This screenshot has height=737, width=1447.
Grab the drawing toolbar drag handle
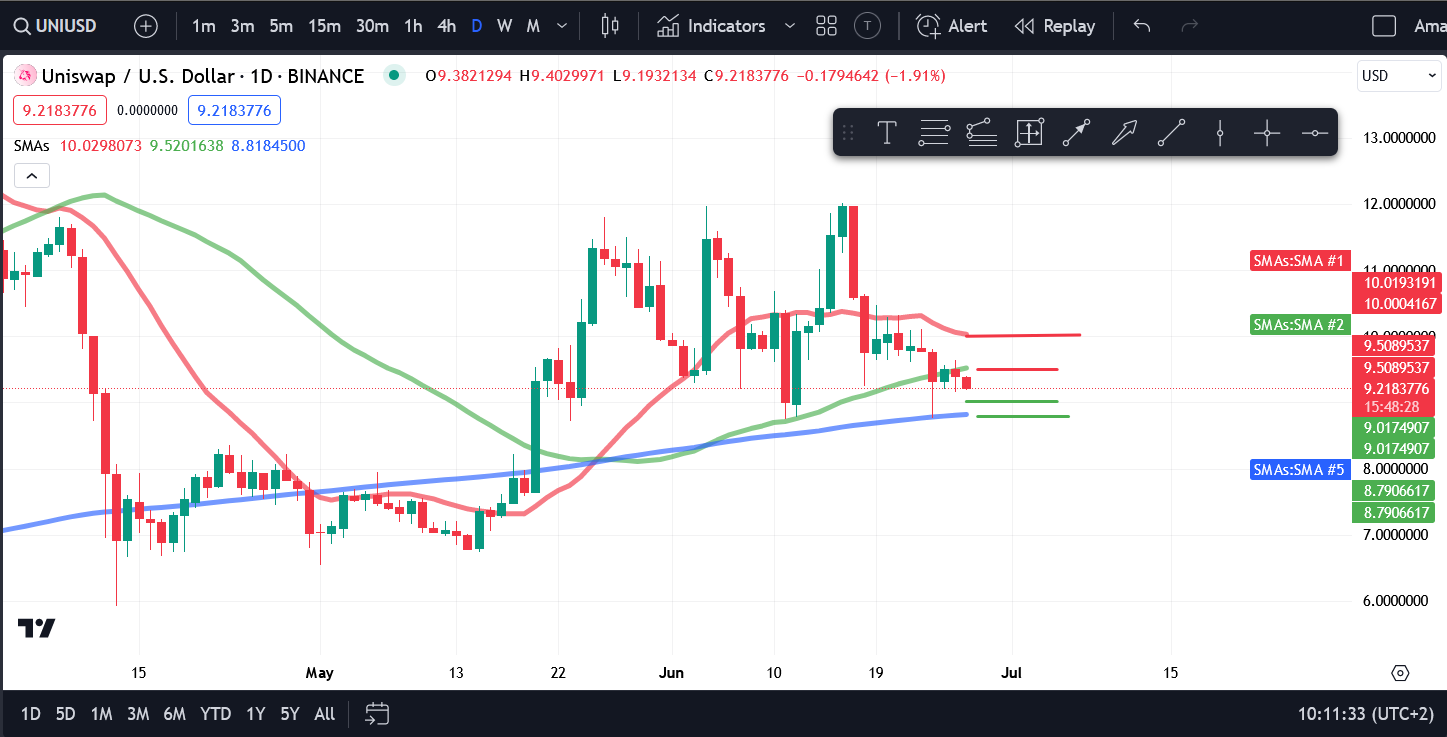(x=848, y=132)
